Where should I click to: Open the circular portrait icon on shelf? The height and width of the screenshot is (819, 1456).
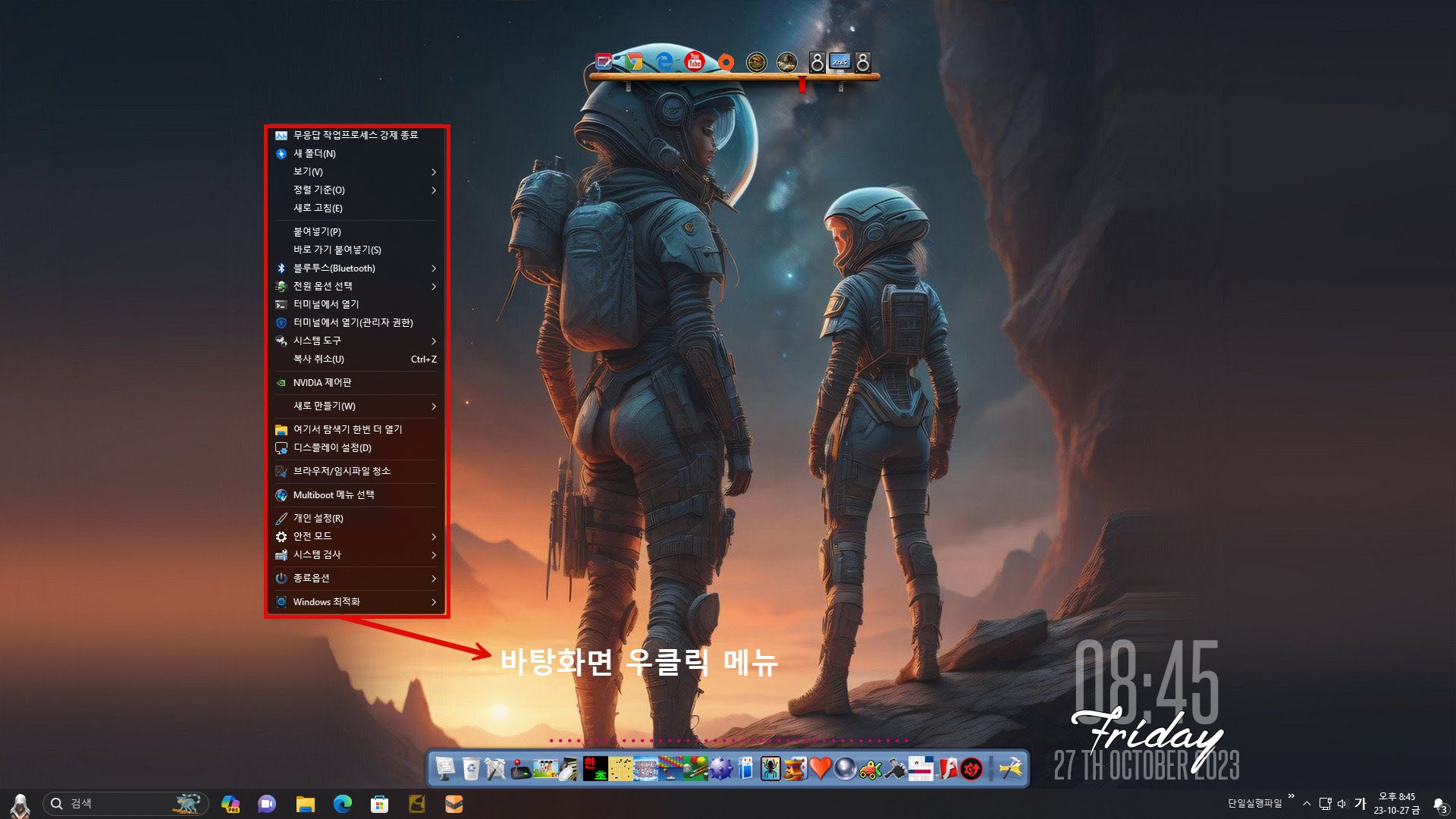pyautogui.click(x=787, y=62)
